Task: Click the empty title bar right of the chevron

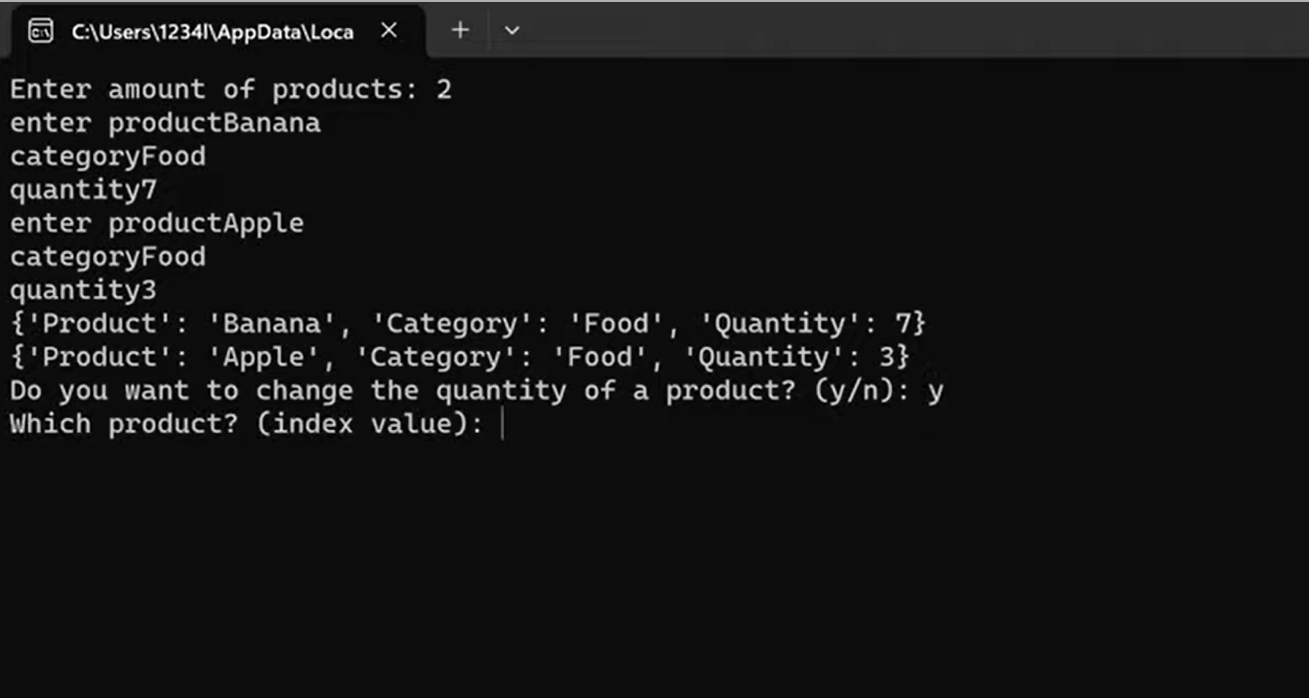Action: [900, 30]
